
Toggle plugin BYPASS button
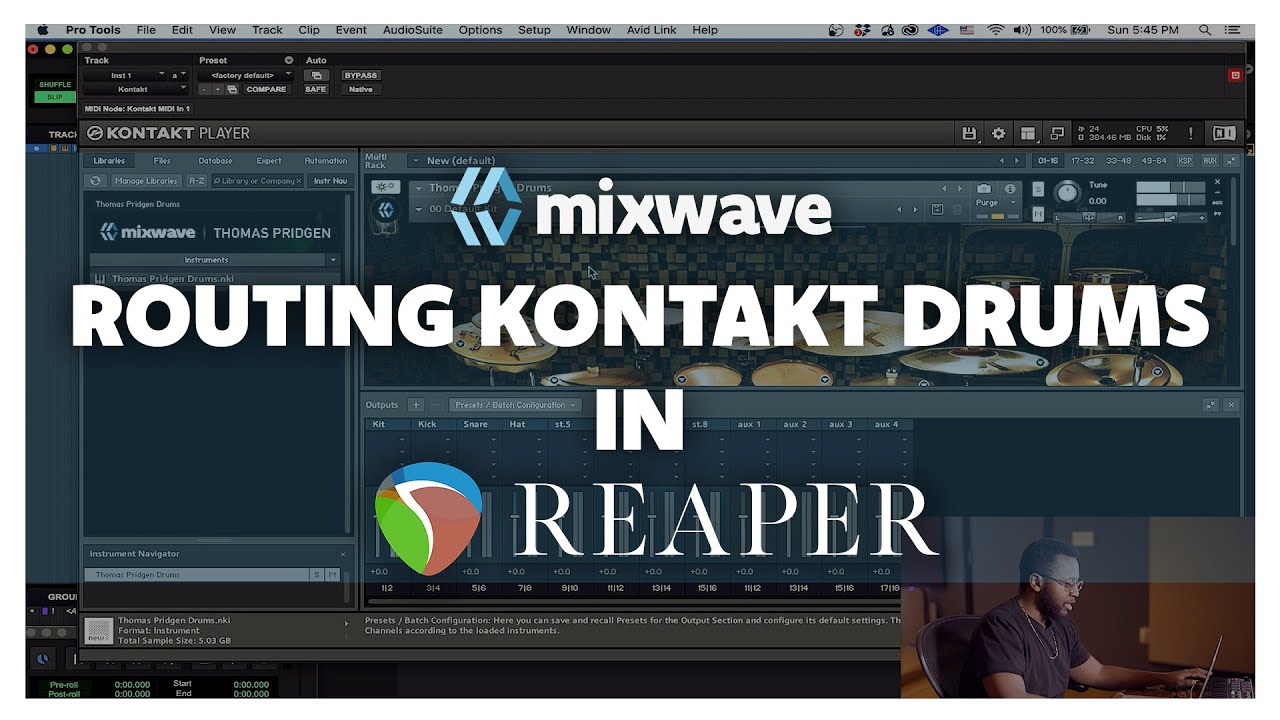click(x=360, y=75)
